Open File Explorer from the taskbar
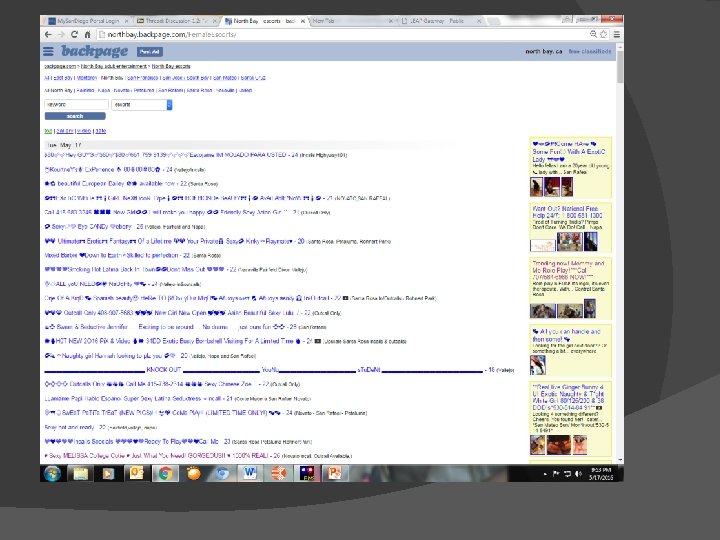720x540 pixels. click(x=81, y=473)
